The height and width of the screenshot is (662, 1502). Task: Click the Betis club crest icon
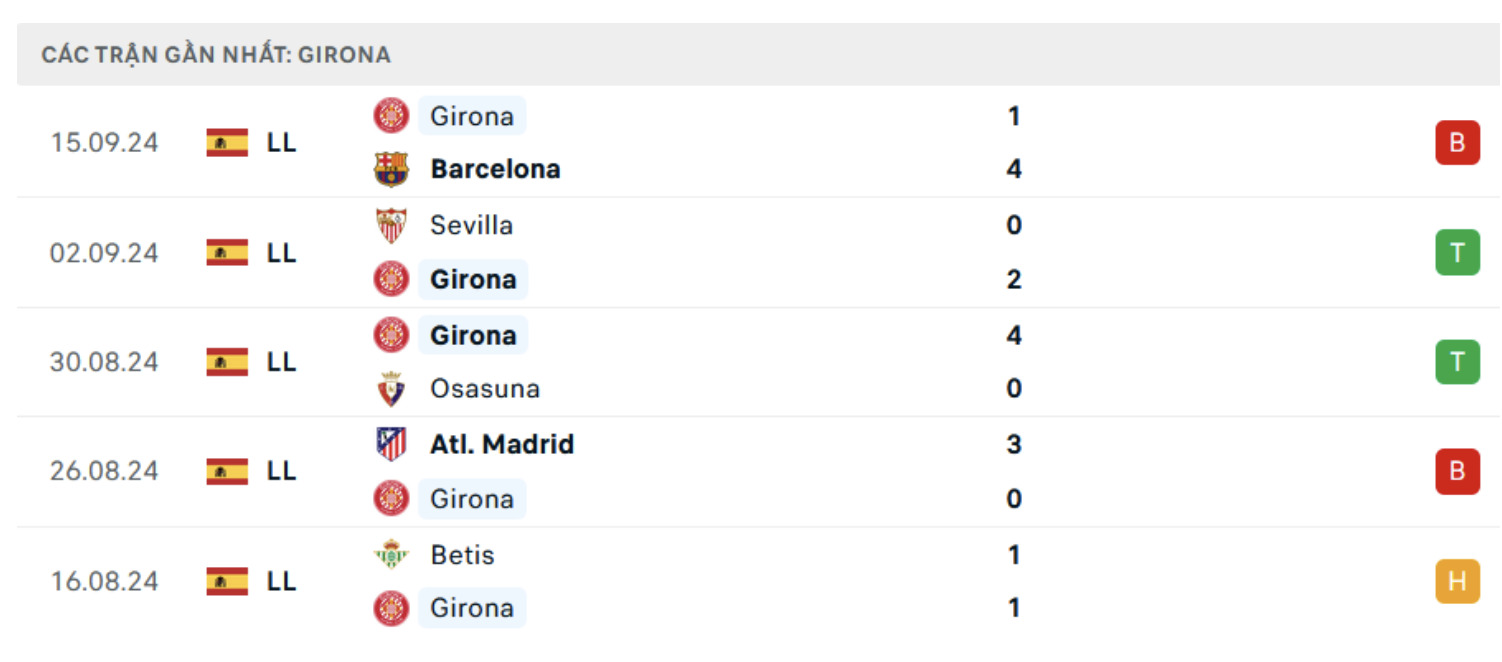391,554
